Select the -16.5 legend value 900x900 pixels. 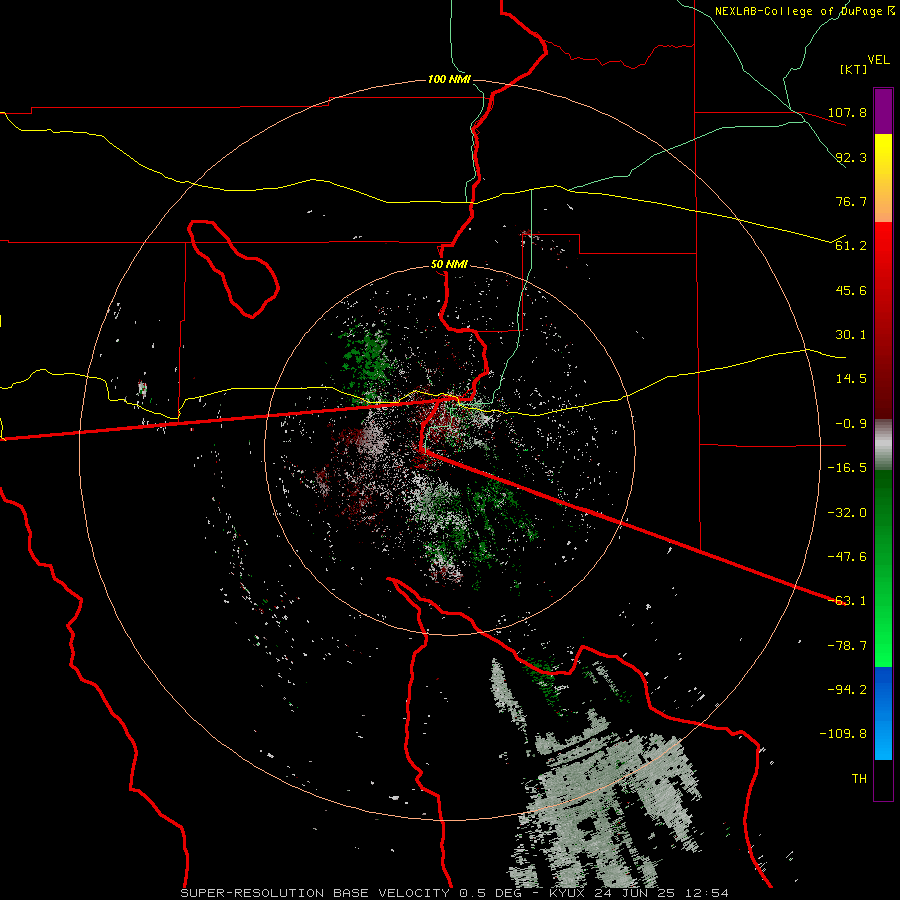[848, 468]
